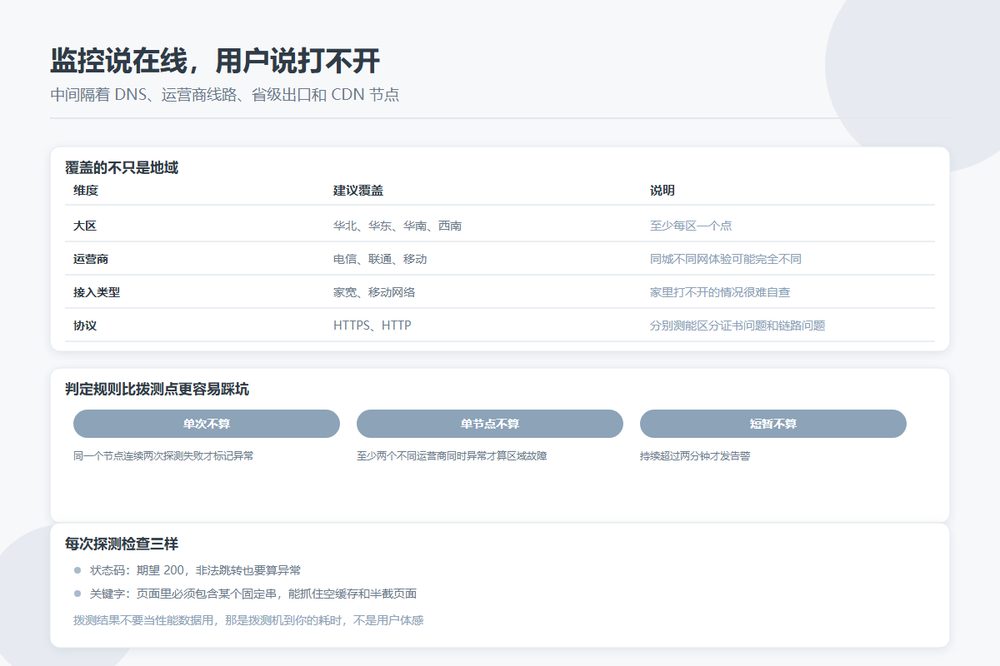Click the note 至少每区一个点
This screenshot has width=1000, height=666.
pyautogui.click(x=691, y=226)
